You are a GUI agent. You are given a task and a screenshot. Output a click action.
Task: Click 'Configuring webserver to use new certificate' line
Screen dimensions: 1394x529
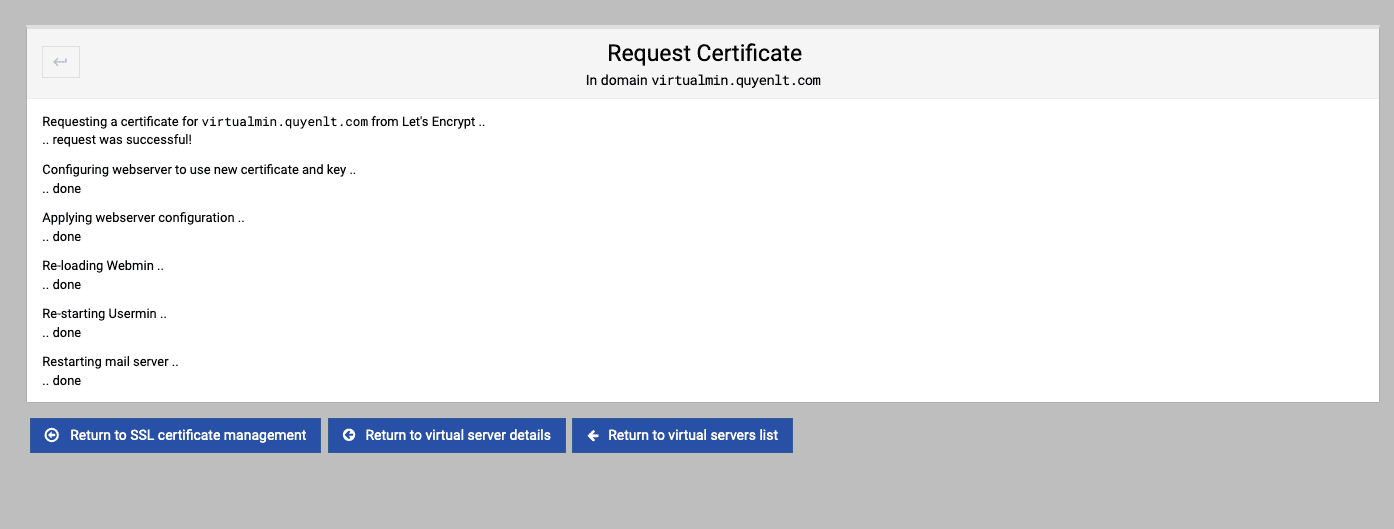[198, 170]
